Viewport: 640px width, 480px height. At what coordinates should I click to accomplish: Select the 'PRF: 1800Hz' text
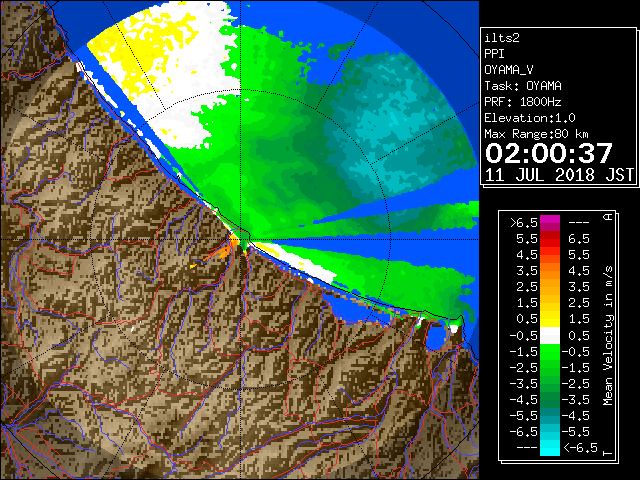523,102
